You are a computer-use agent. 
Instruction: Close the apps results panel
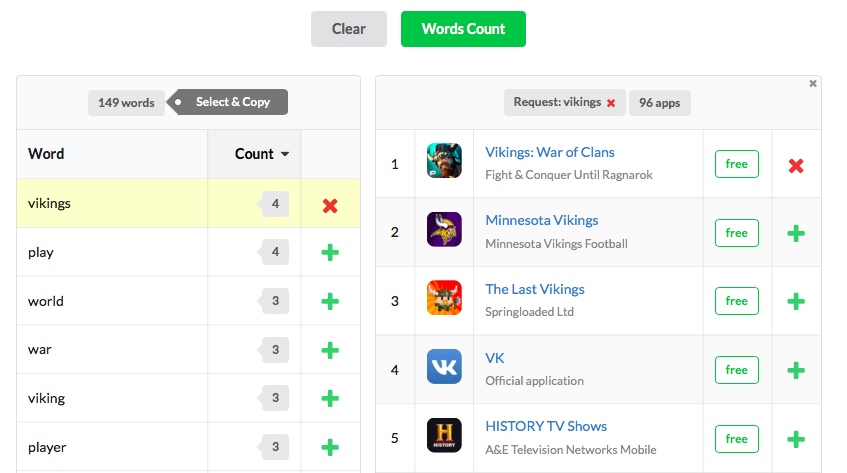click(813, 84)
